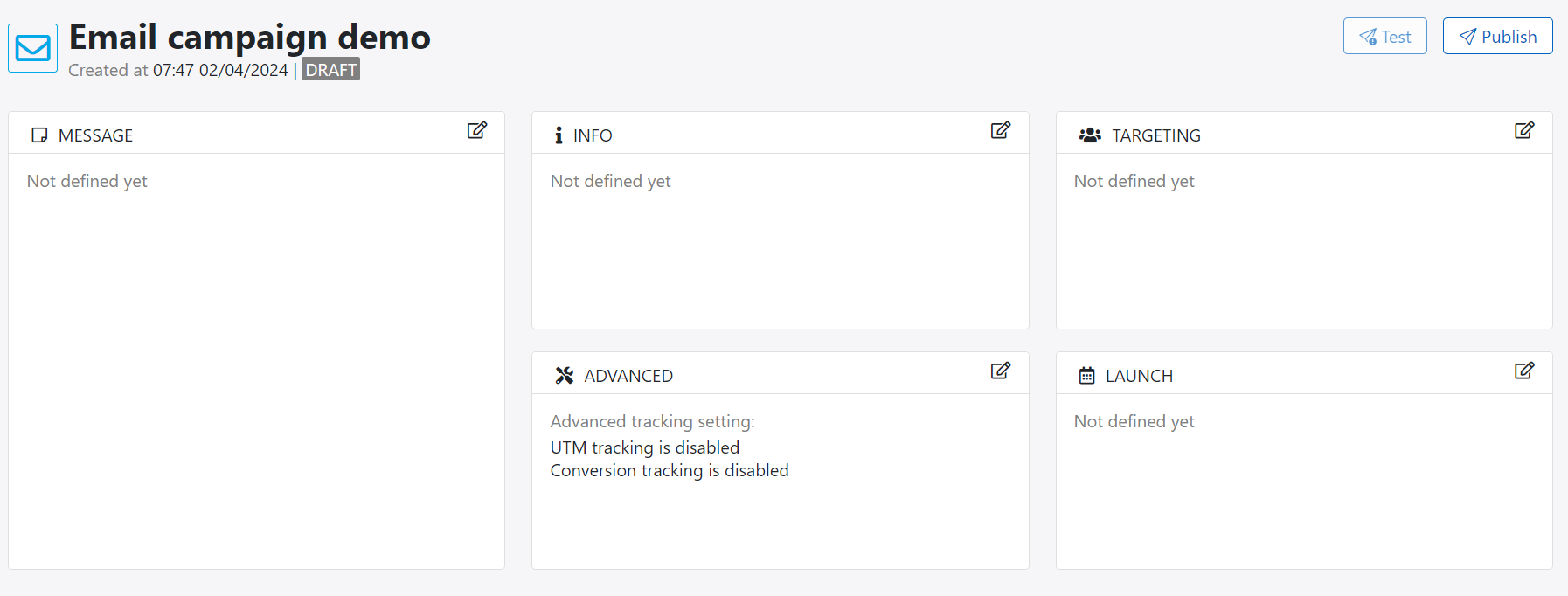Click 'Not defined yet' in MESSAGE panel
This screenshot has height=596, width=1568.
point(87,181)
